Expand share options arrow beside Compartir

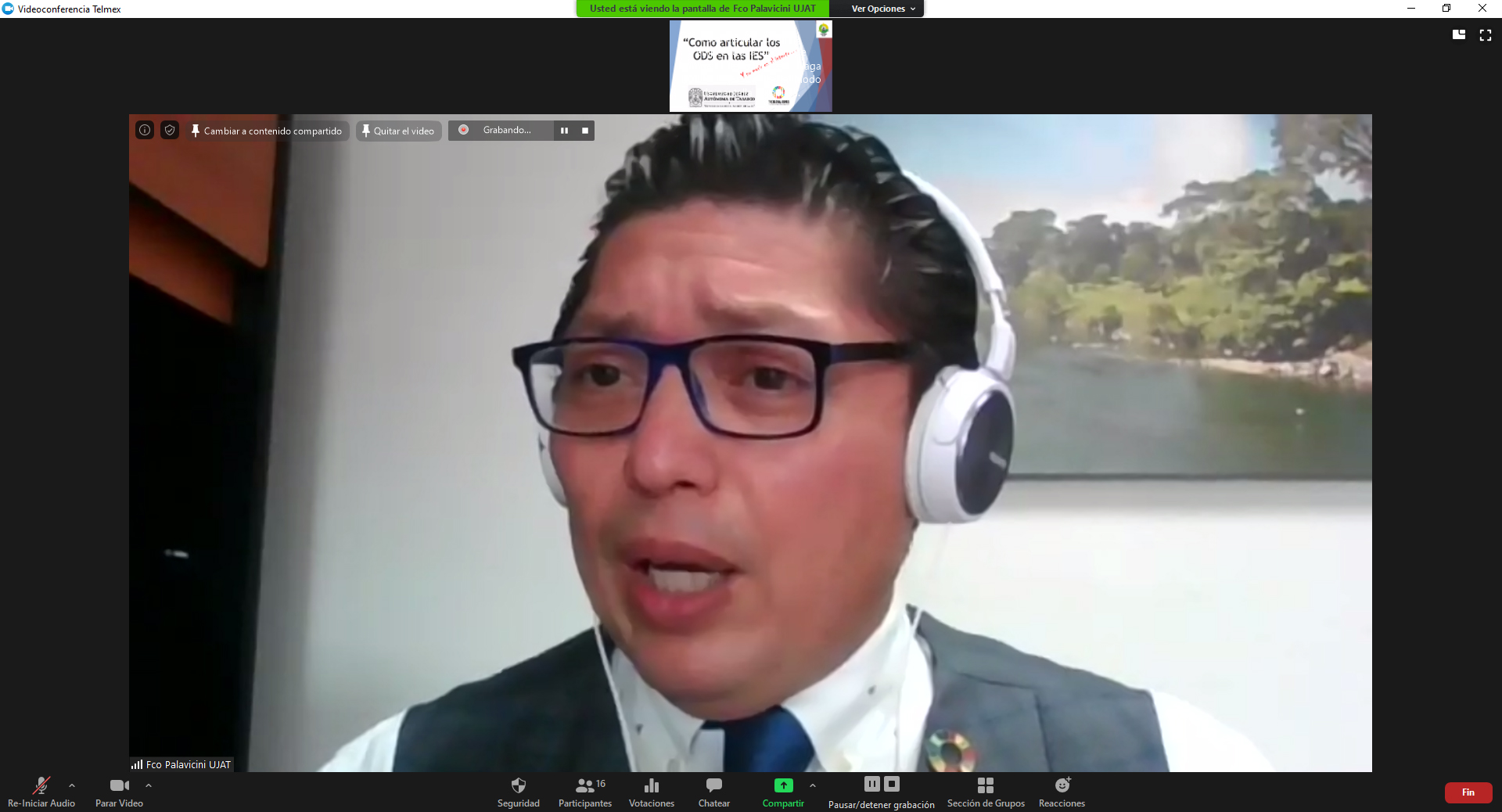pyautogui.click(x=813, y=785)
